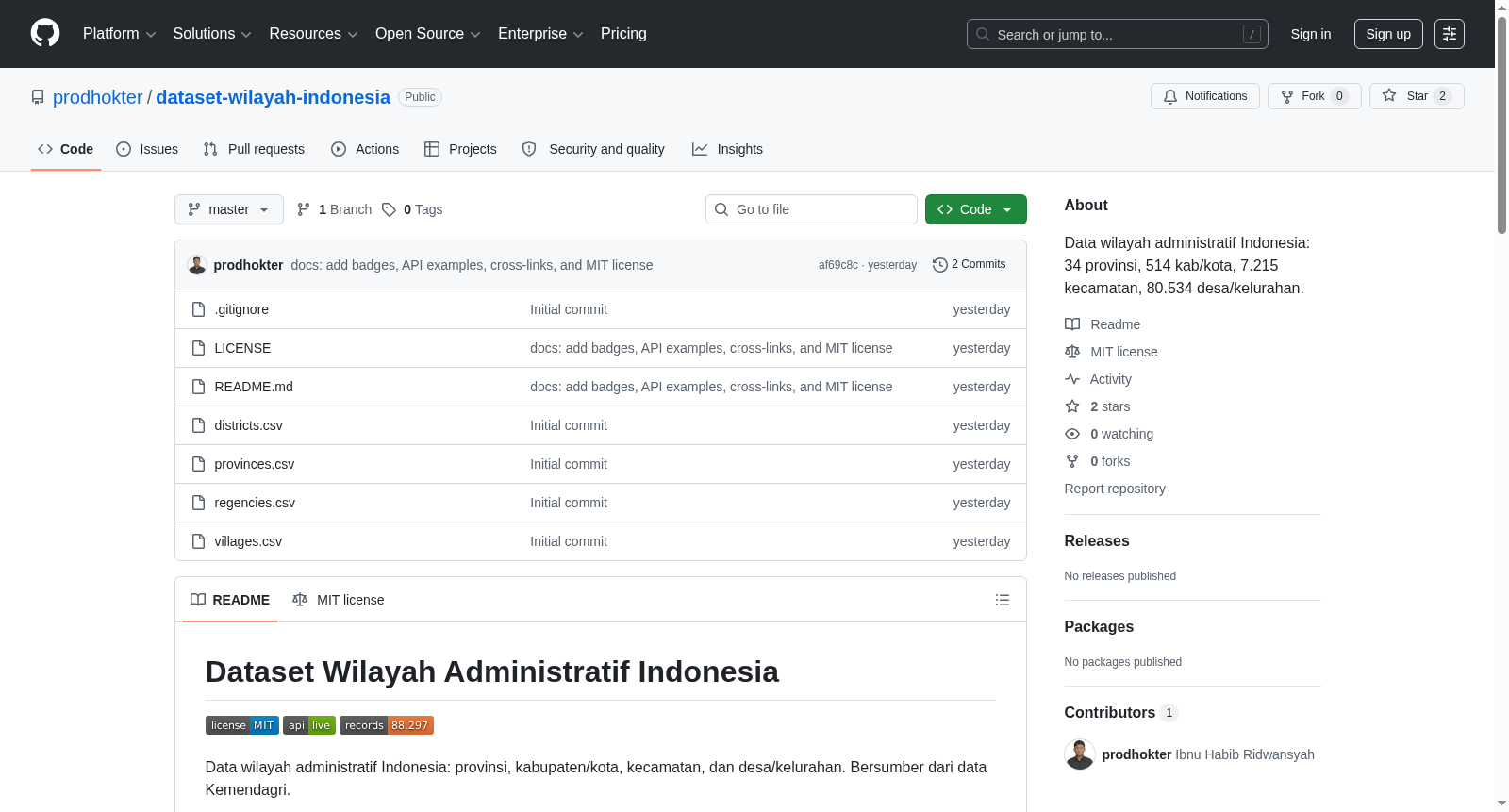Click the branch icon beside 1 Branch
This screenshot has width=1509, height=812.
(x=304, y=209)
